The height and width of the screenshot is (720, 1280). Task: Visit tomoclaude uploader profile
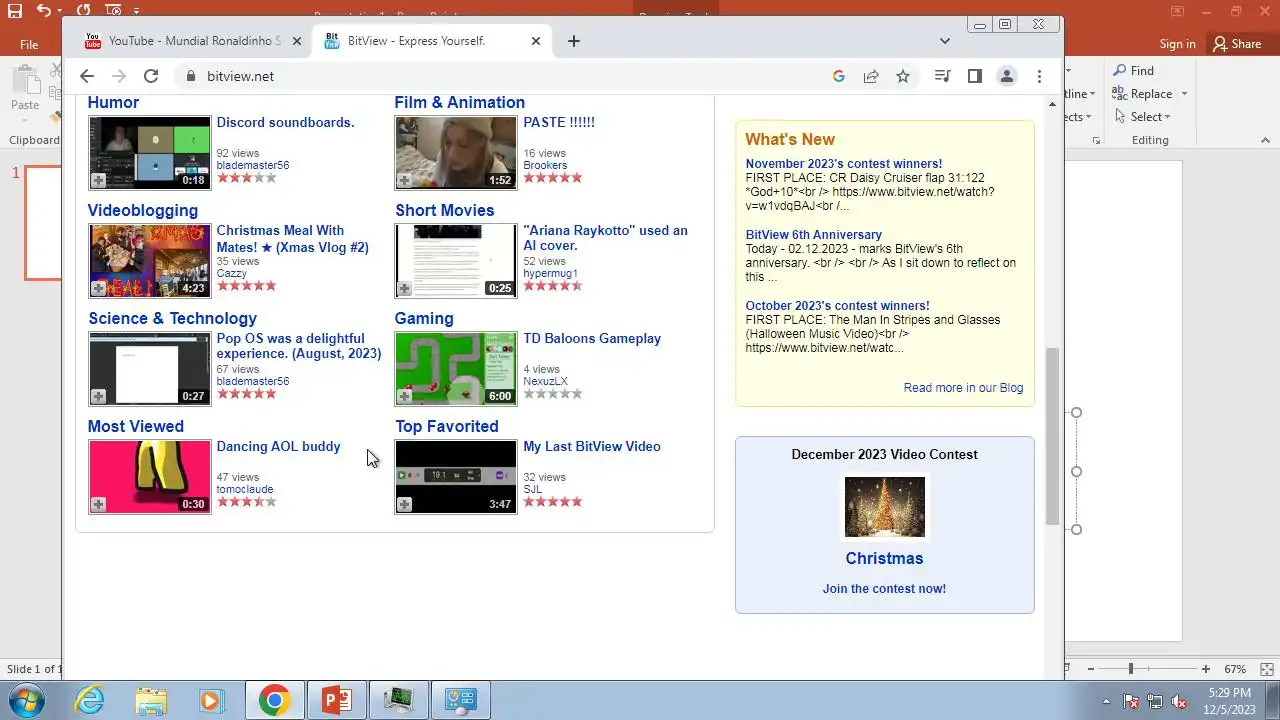pyautogui.click(x=245, y=489)
